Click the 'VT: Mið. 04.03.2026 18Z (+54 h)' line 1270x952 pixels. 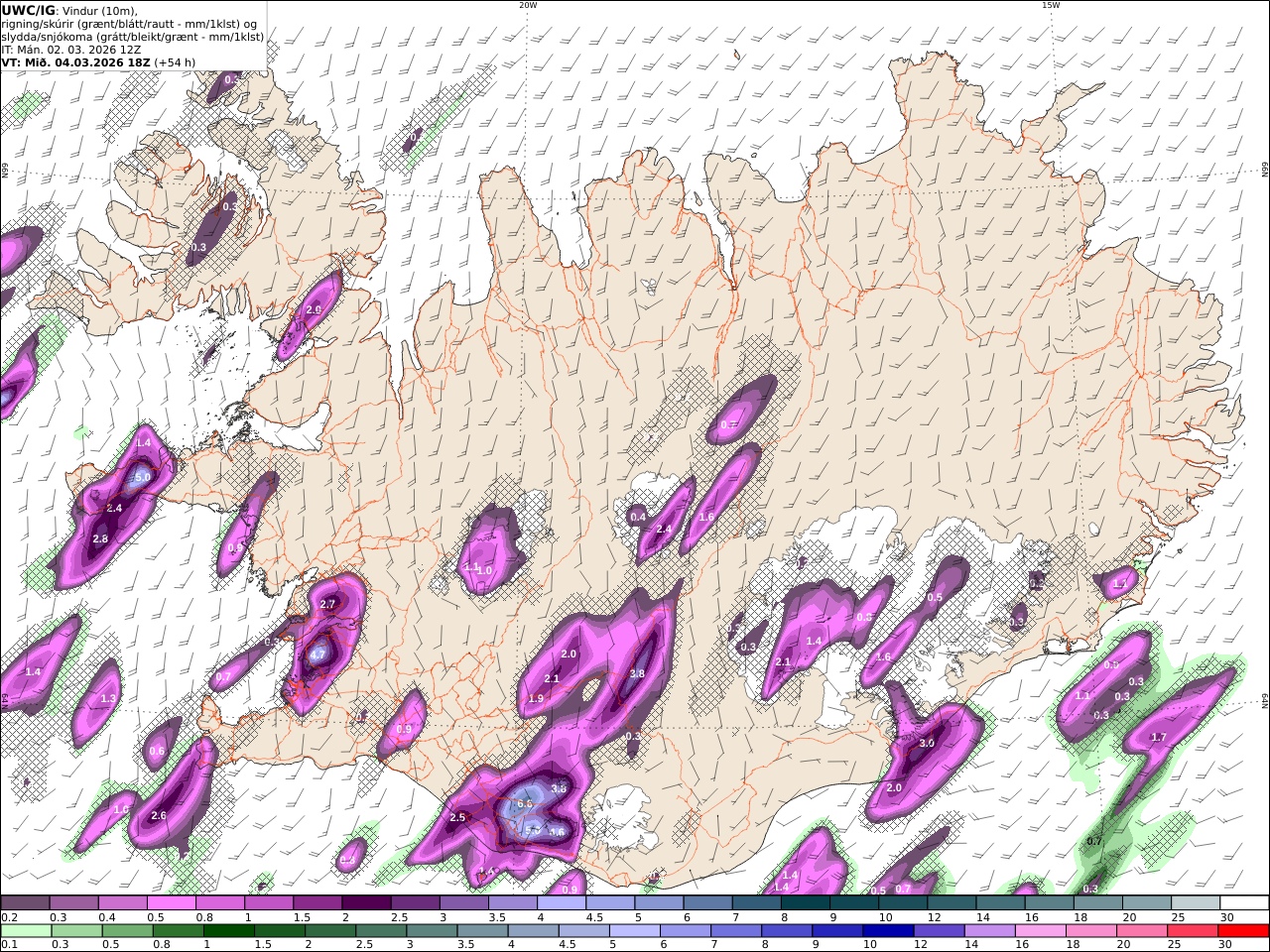pos(98,61)
